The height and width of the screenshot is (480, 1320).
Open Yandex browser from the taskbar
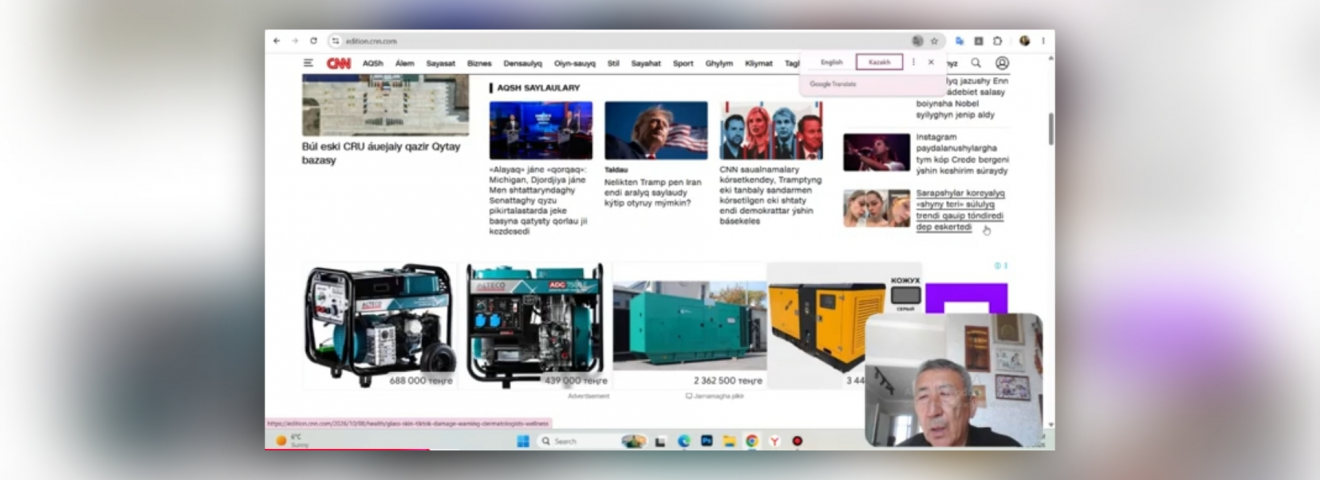pyautogui.click(x=774, y=440)
